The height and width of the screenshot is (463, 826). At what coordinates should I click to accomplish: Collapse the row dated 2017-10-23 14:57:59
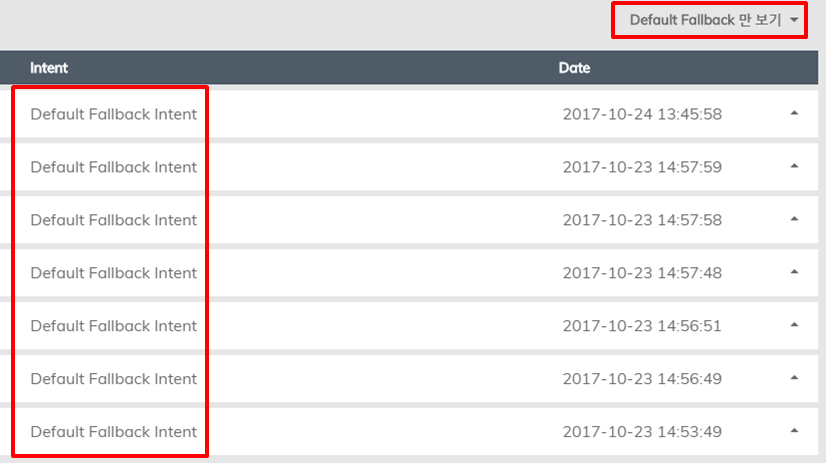(794, 166)
